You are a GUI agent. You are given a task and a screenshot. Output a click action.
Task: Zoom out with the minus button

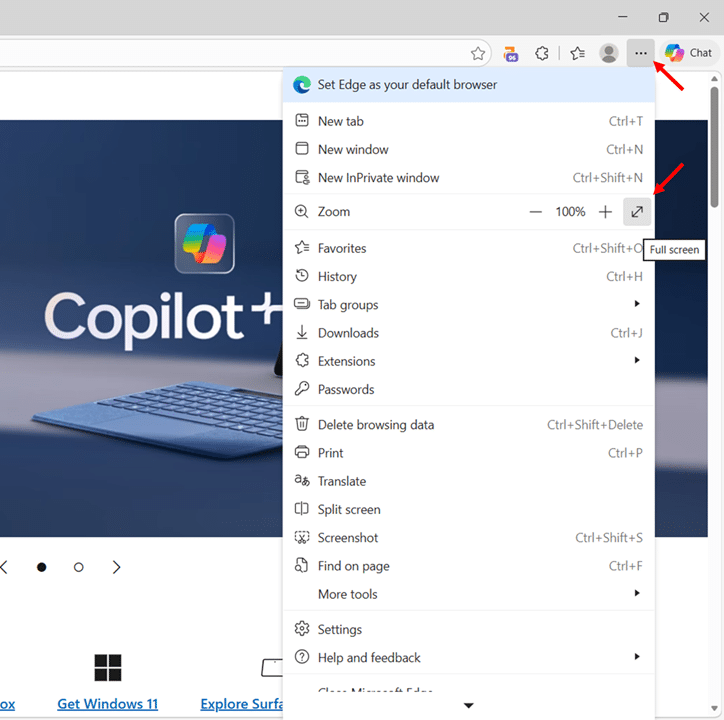coord(536,212)
